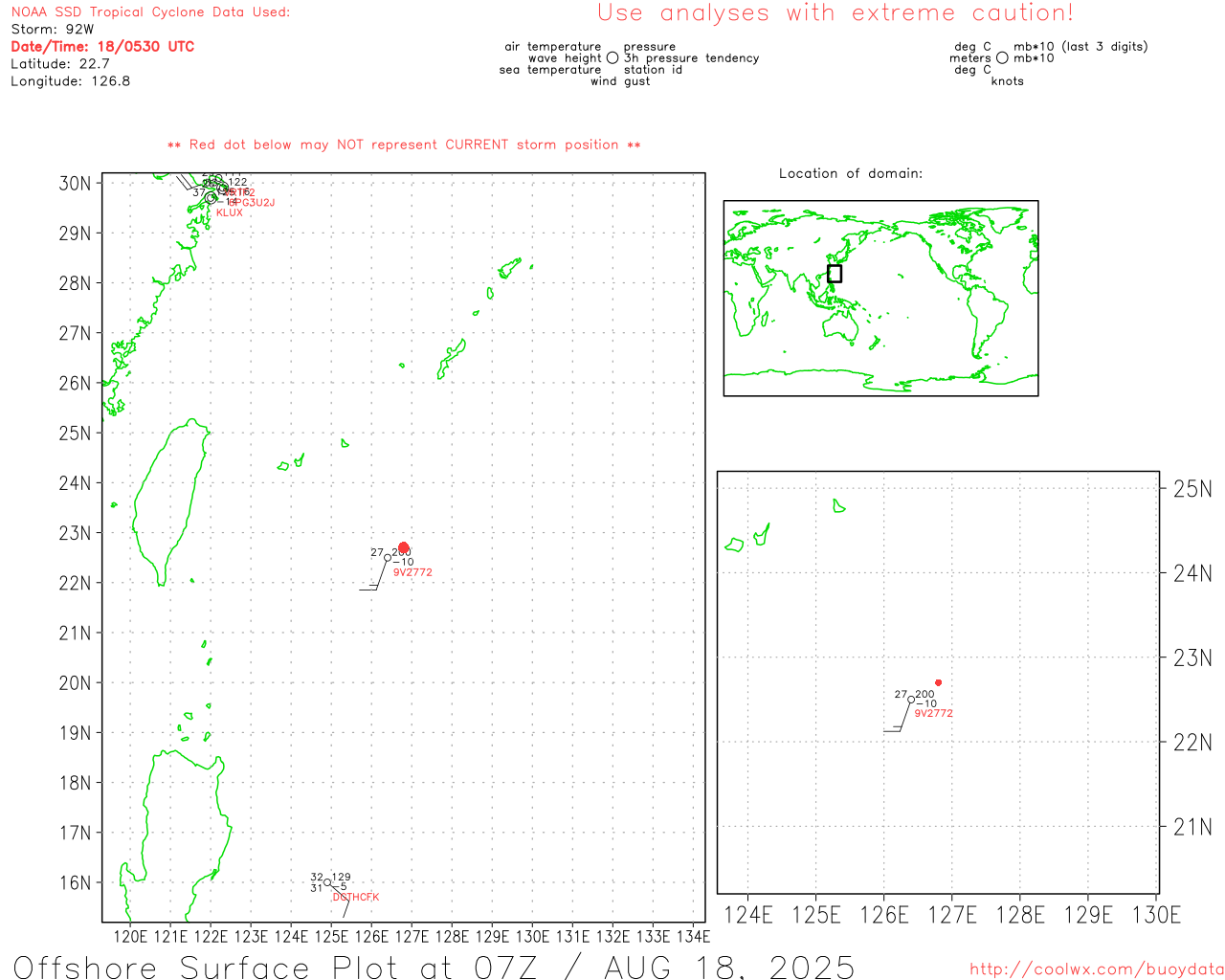Click the 16N latitude label on main map
The height and width of the screenshot is (980, 1225).
click(x=76, y=883)
